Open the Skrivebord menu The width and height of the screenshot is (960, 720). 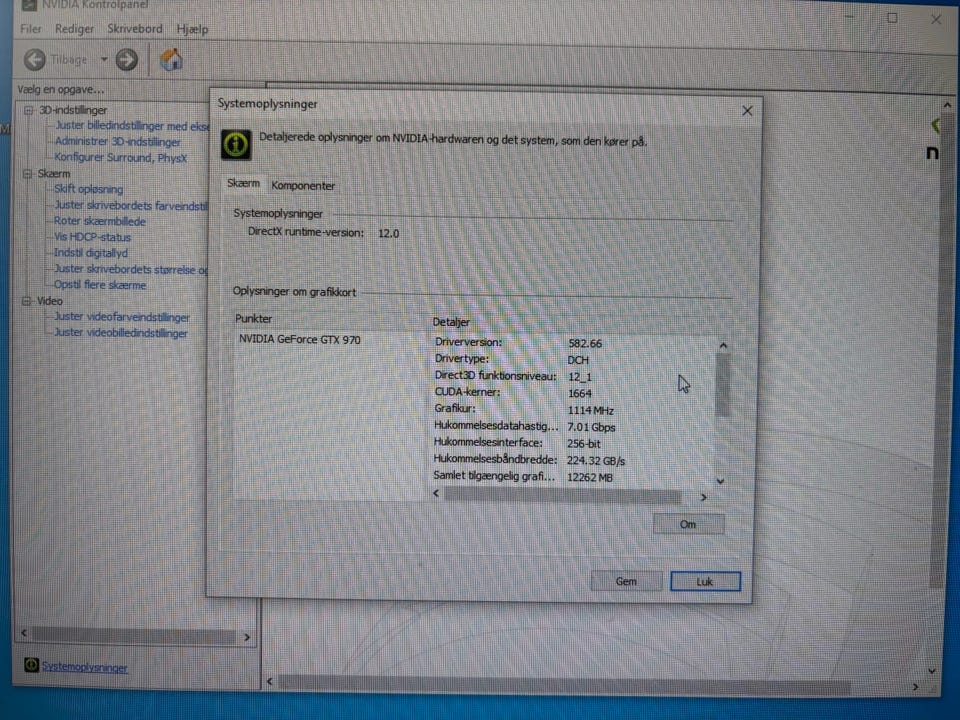click(x=135, y=29)
